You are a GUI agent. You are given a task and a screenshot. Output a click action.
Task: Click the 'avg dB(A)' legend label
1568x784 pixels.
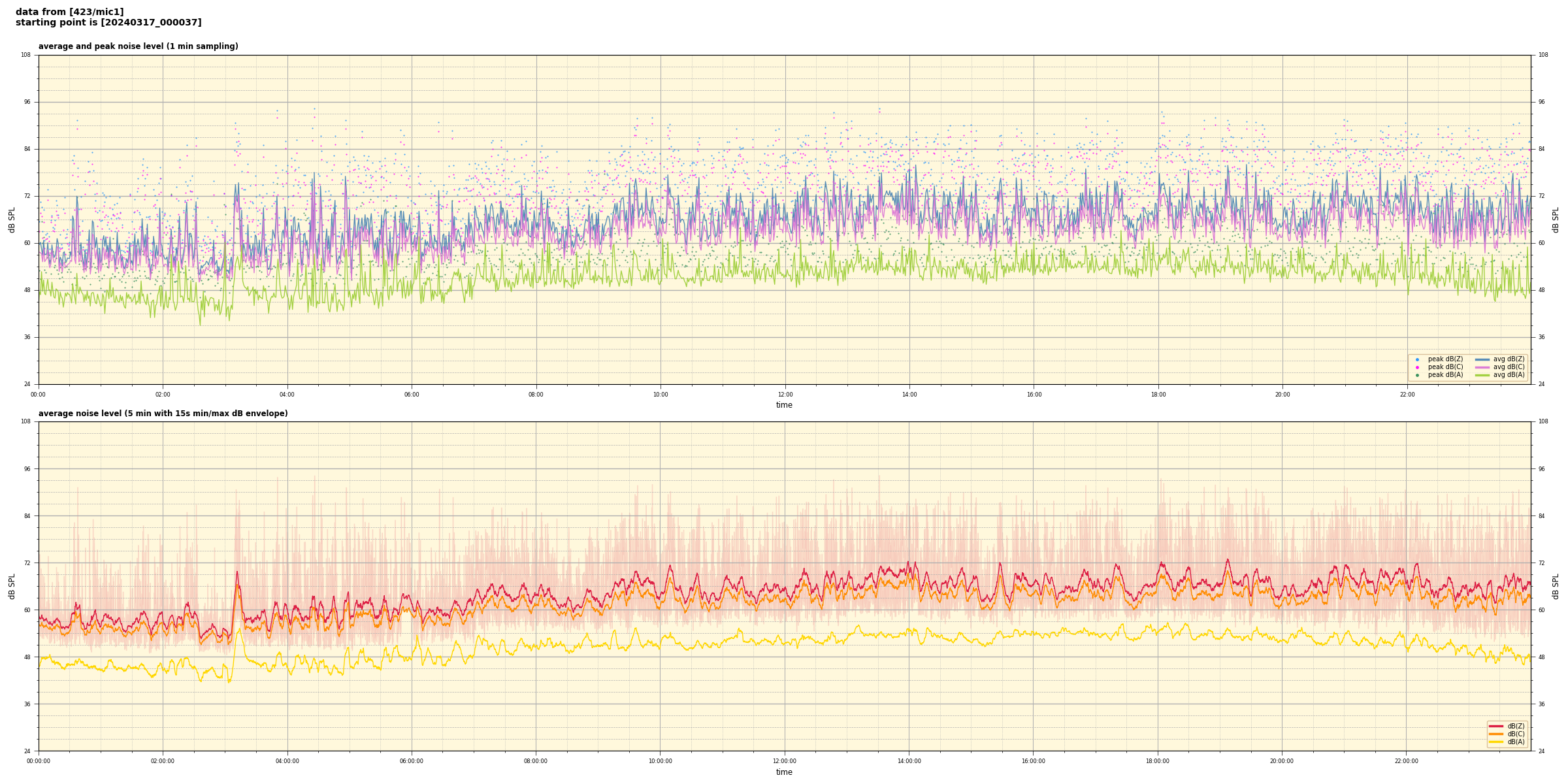1509,375
